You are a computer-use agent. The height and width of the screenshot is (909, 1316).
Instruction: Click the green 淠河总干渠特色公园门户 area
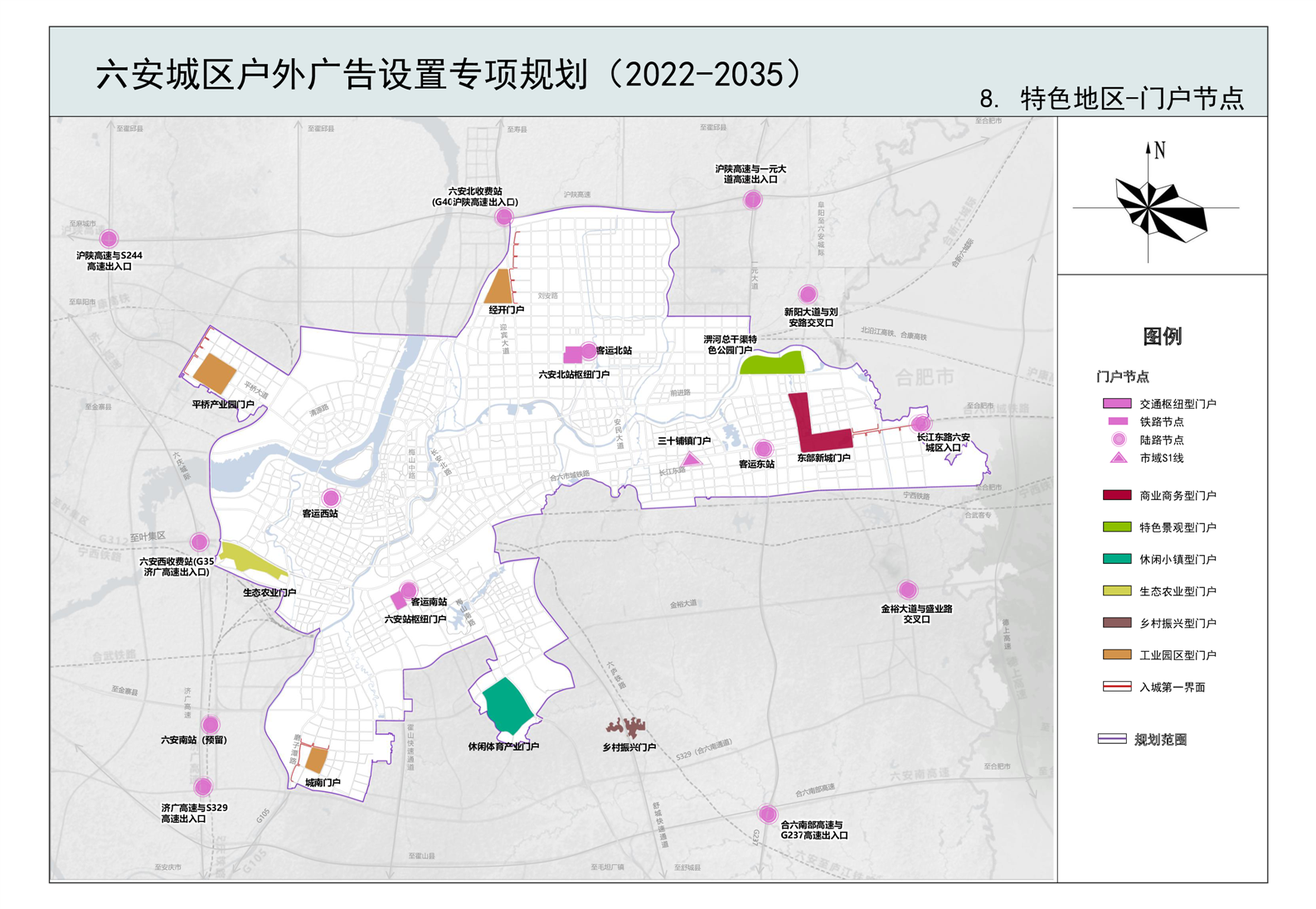773,363
